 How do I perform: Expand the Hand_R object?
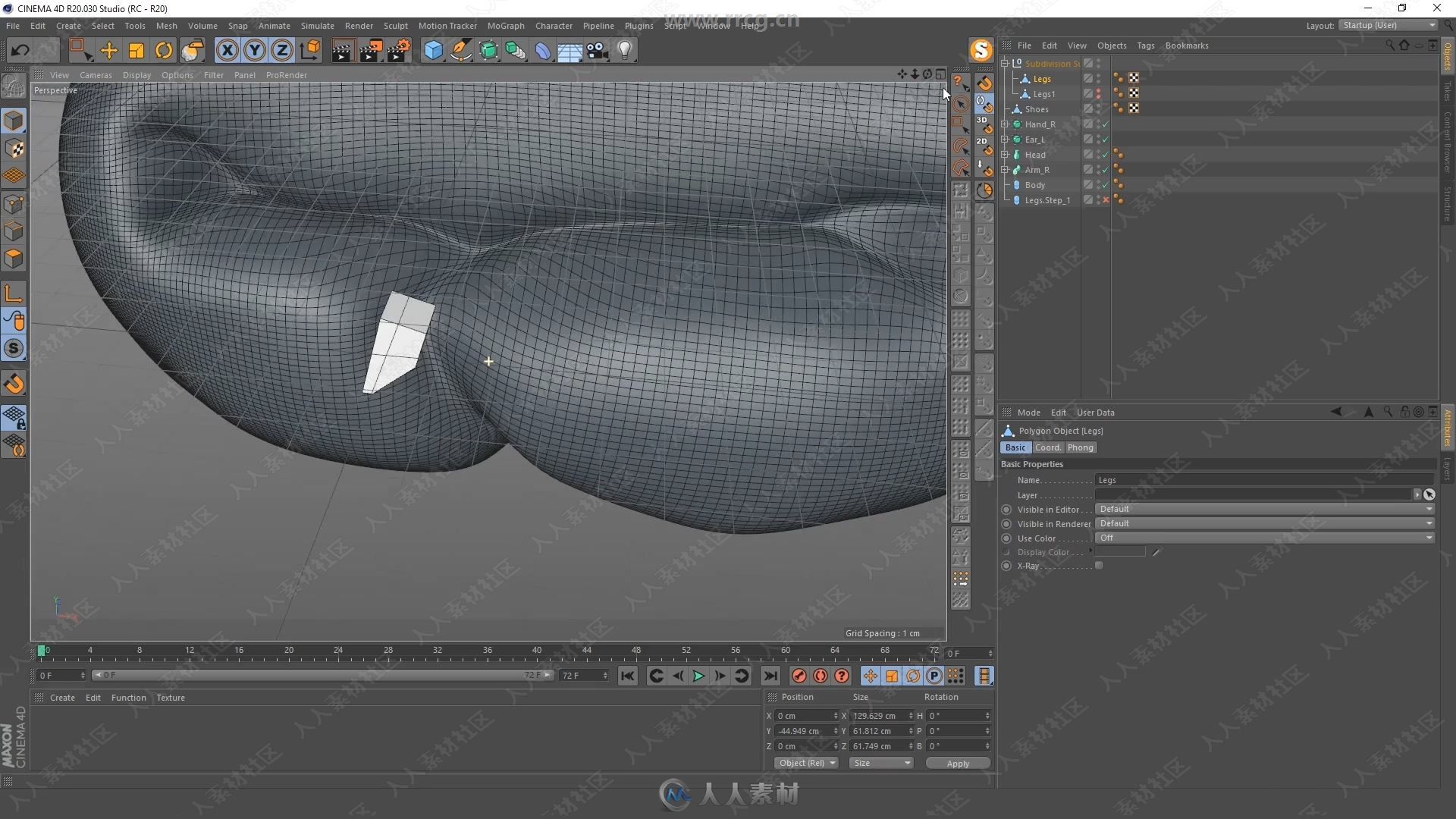1005,124
